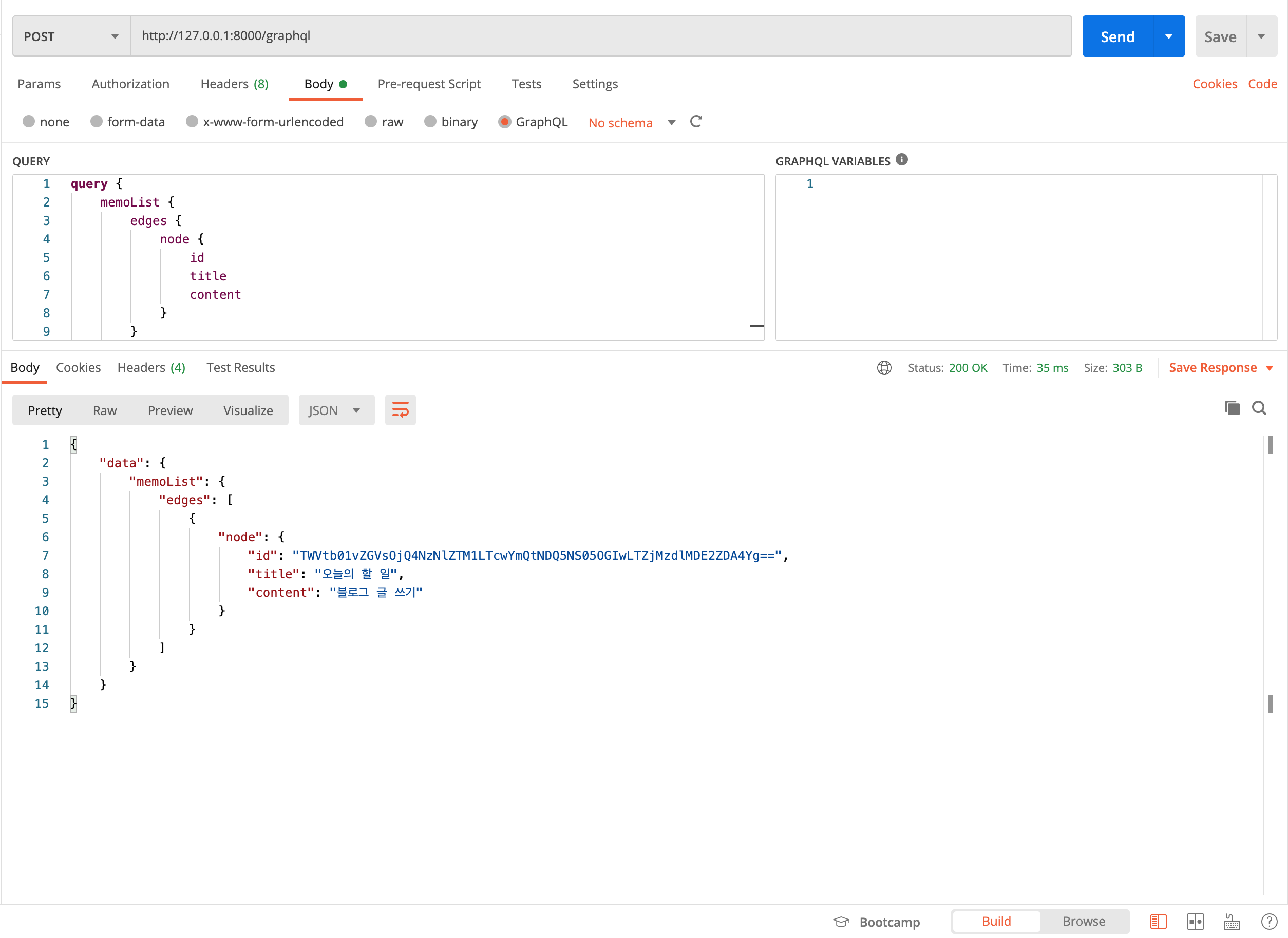1288x938 pixels.
Task: Refresh the GraphQL schema
Action: (696, 122)
